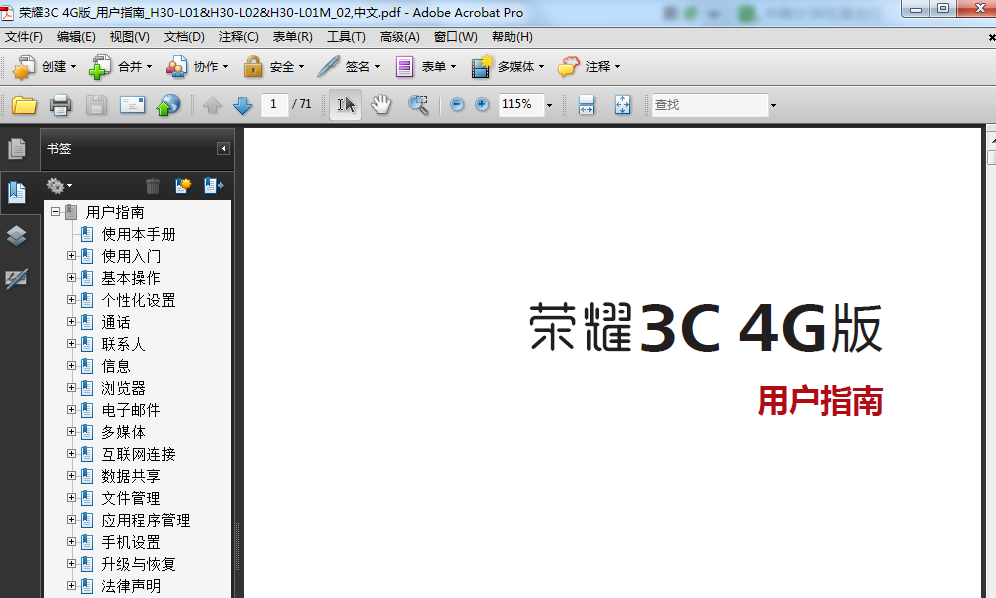The image size is (996, 598).
Task: Select the 使用本手册 bookmark
Action: coord(138,234)
